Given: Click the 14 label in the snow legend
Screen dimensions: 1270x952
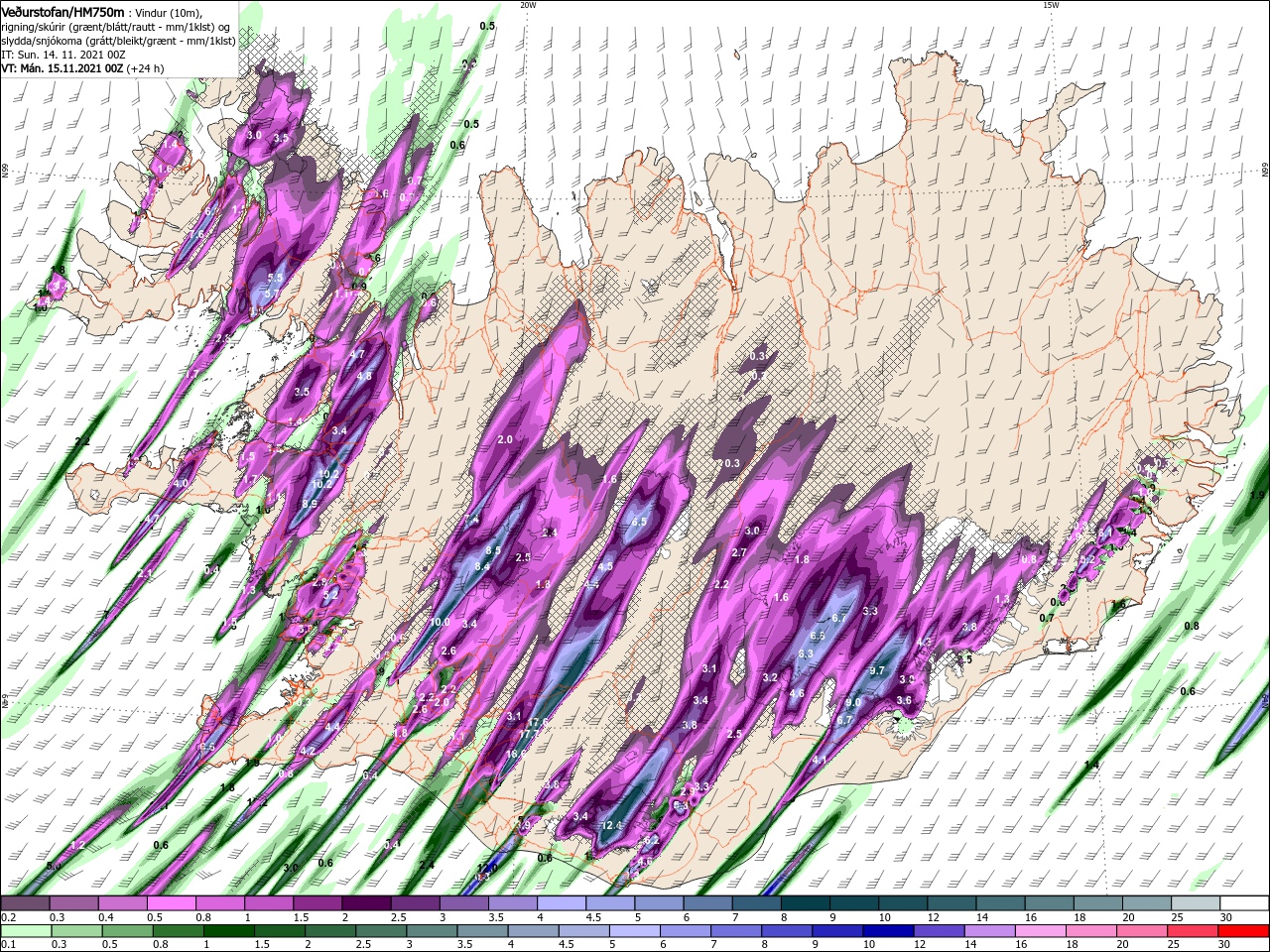Looking at the screenshot, I should [980, 917].
